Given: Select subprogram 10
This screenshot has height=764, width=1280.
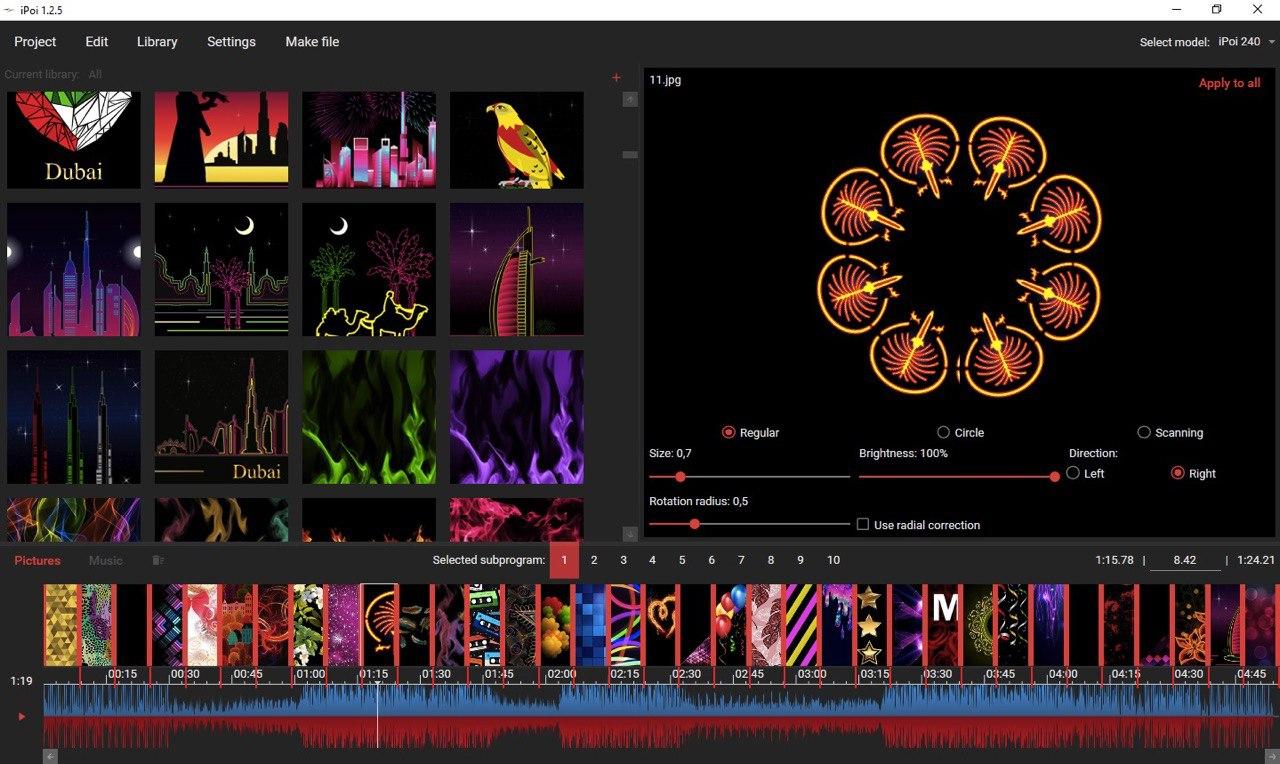Looking at the screenshot, I should pos(833,560).
